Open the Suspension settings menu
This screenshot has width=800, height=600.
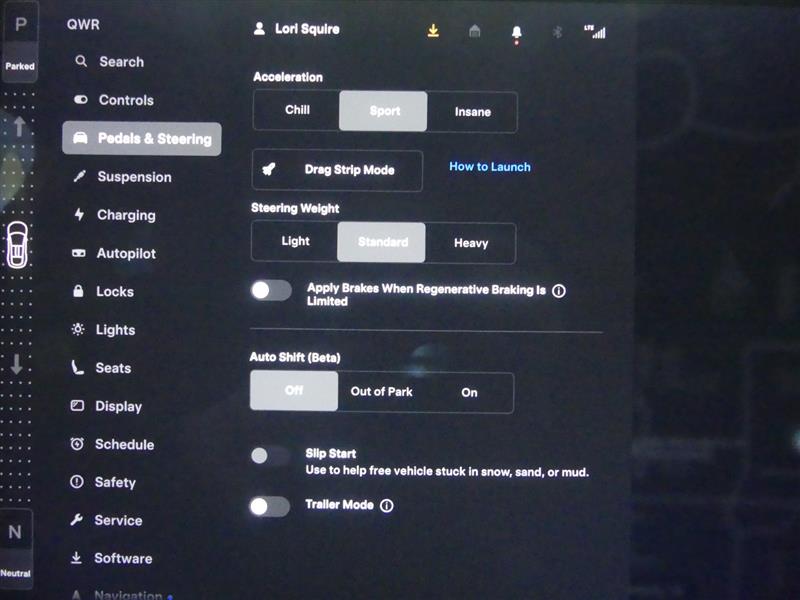pyautogui.click(x=134, y=177)
